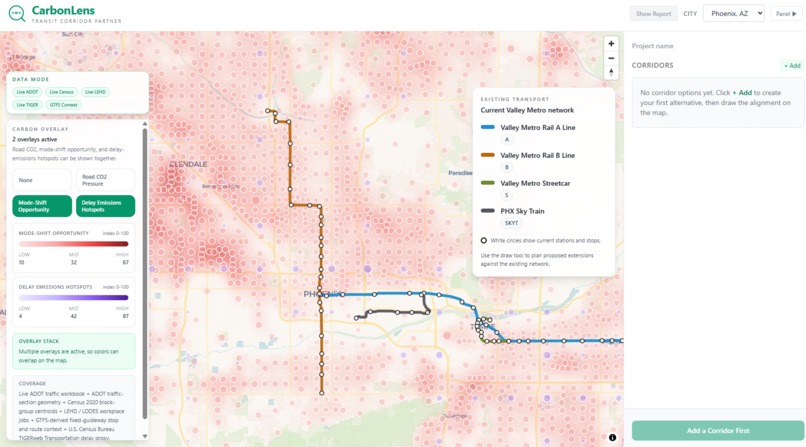Click the PHX Sky Train label

[522, 211]
